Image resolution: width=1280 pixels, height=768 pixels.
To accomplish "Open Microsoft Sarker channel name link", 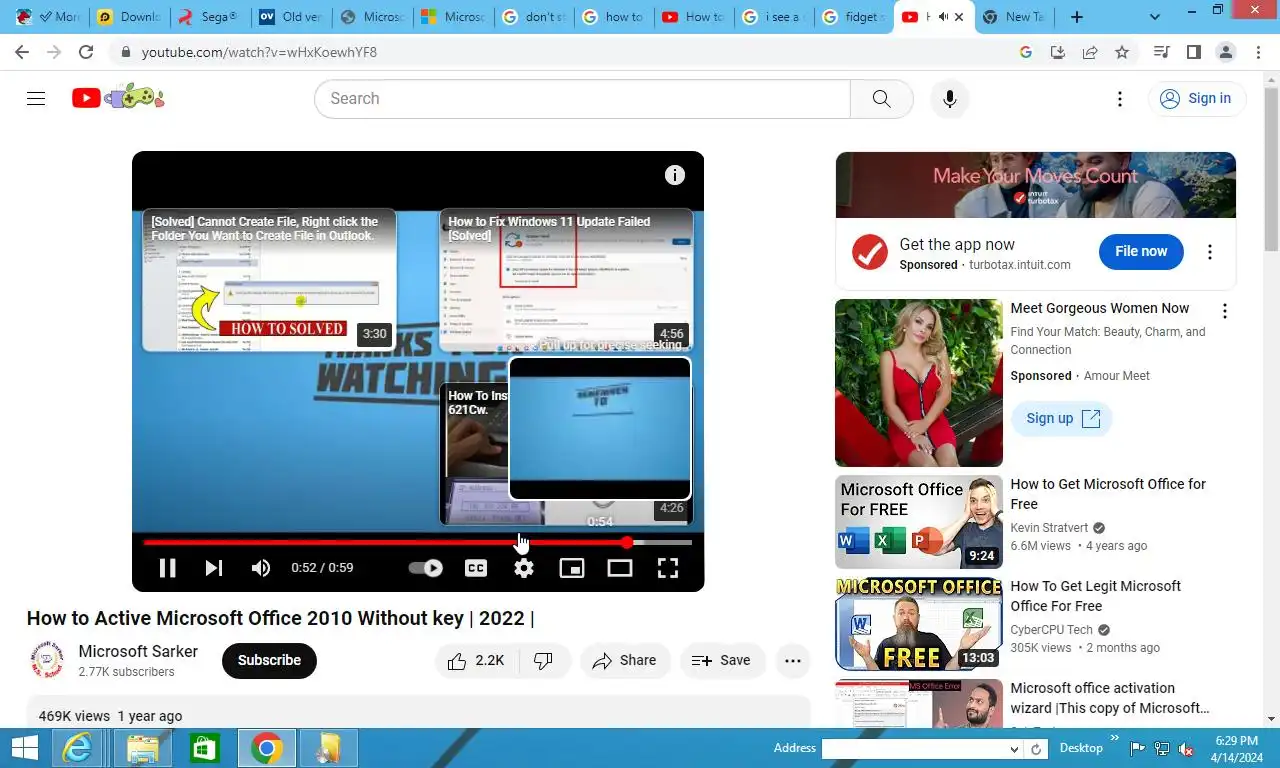I will pos(138,651).
